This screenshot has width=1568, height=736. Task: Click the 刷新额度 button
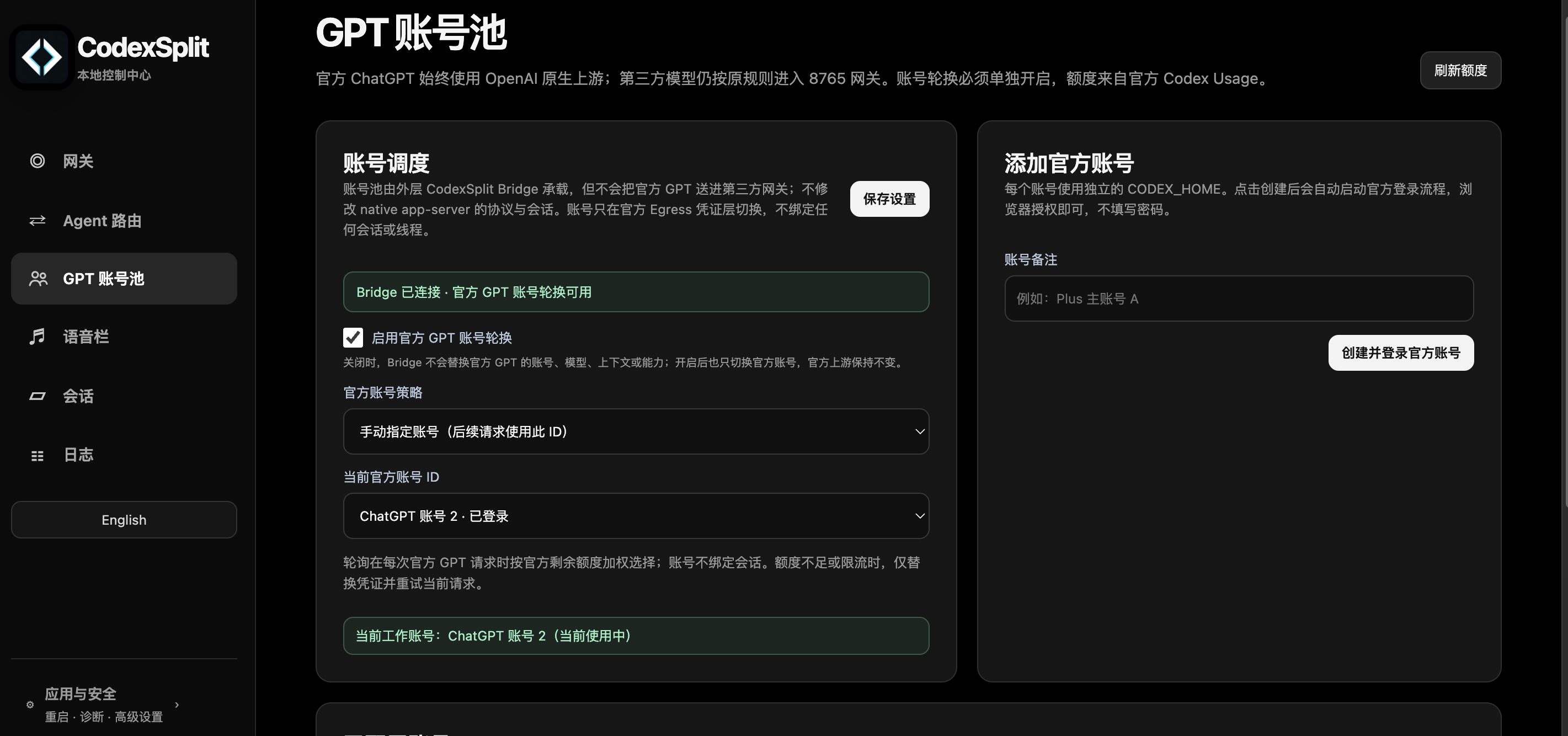(x=1460, y=71)
